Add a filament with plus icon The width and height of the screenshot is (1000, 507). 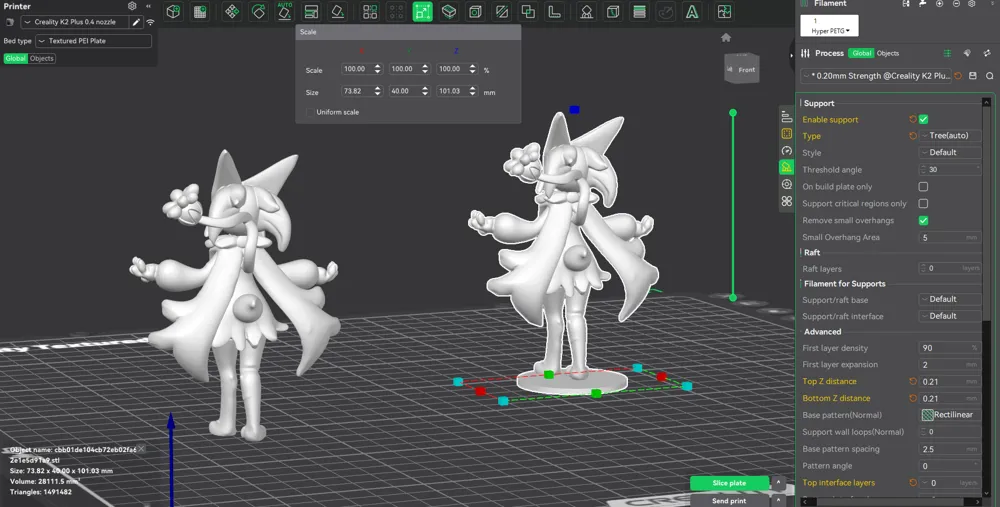[x=939, y=4]
